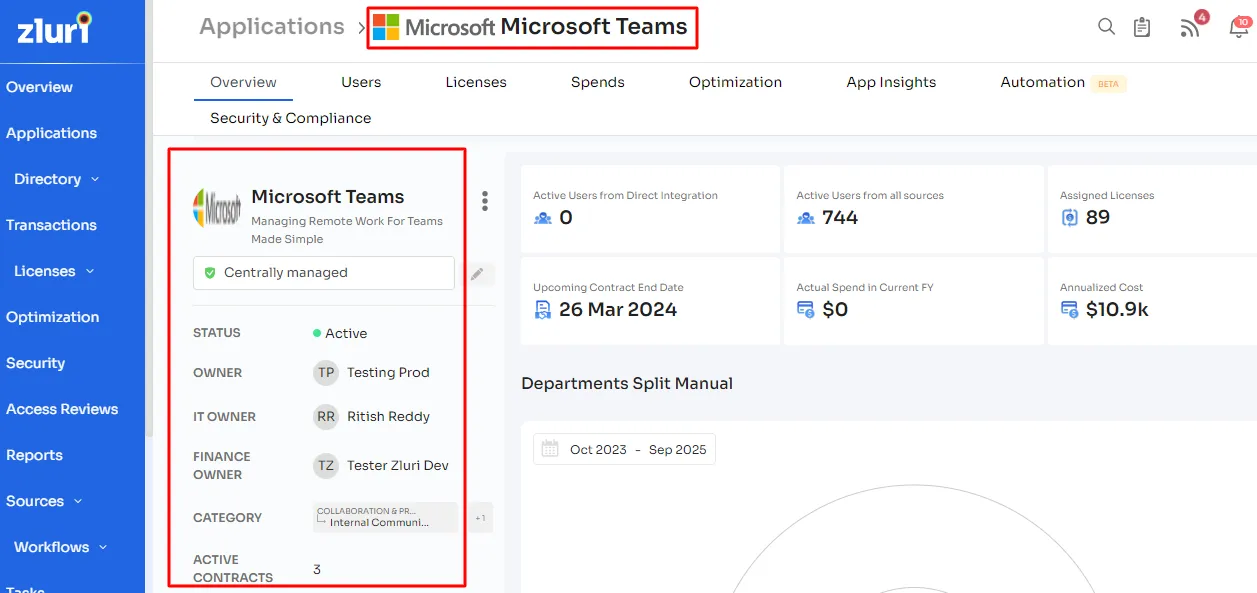Click the 26 Mar 2024 contract date
Screen dimensions: 1257x593
618,310
